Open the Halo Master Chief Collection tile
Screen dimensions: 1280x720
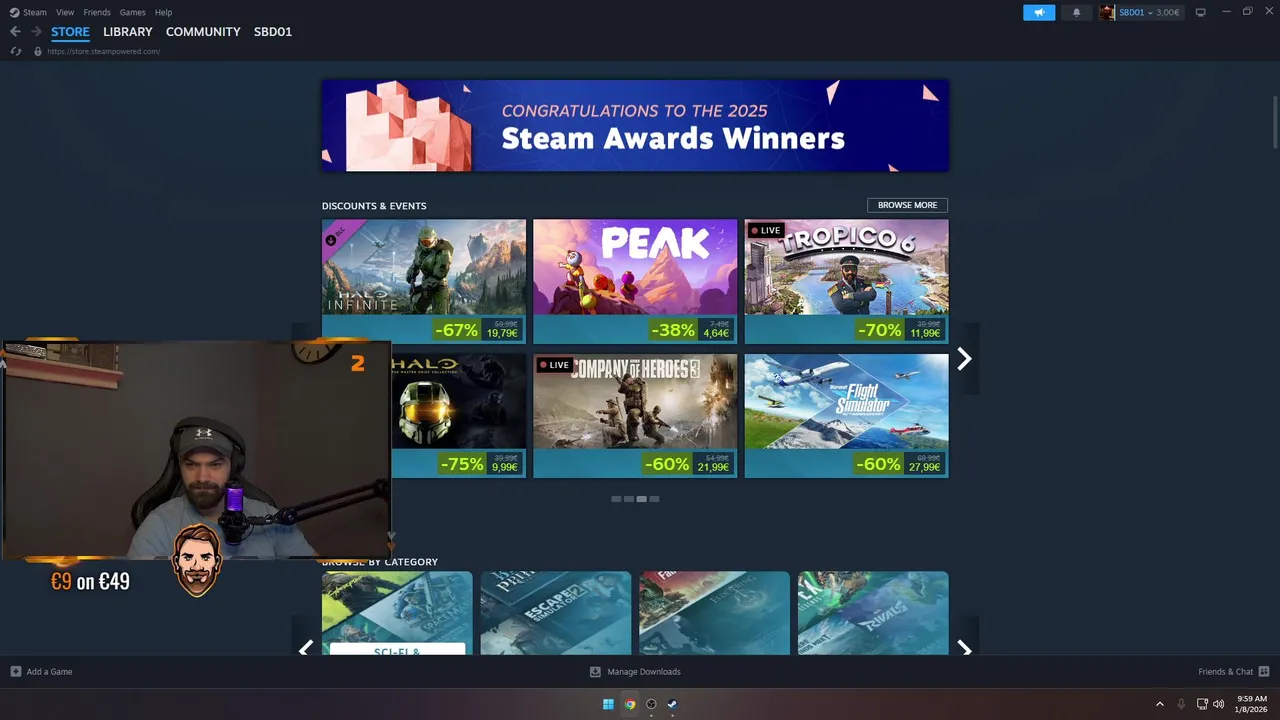coord(458,415)
